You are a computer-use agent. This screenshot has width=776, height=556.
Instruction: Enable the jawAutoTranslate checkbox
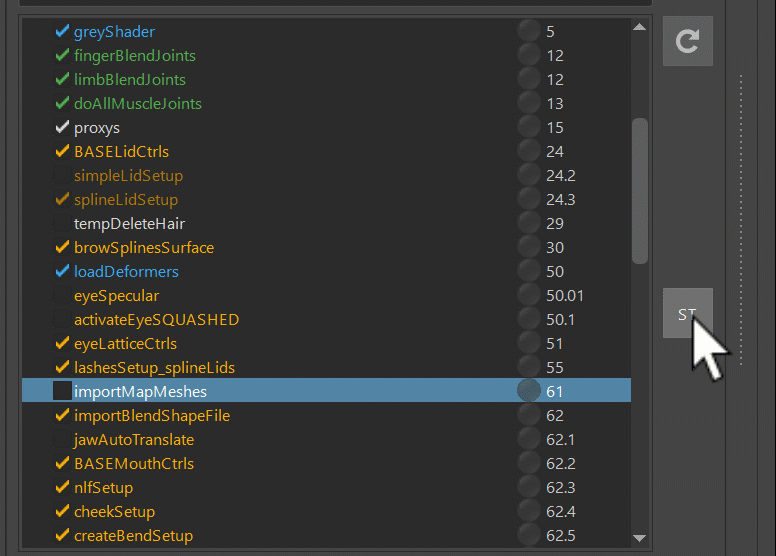[62, 440]
